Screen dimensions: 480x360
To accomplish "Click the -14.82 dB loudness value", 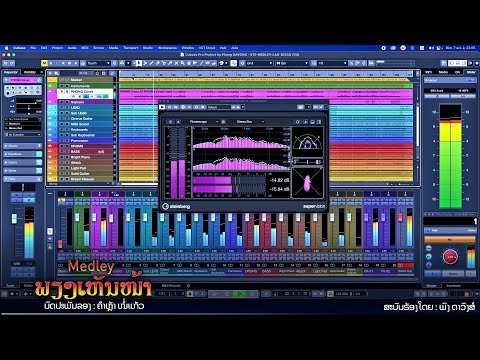I will coord(279,180).
